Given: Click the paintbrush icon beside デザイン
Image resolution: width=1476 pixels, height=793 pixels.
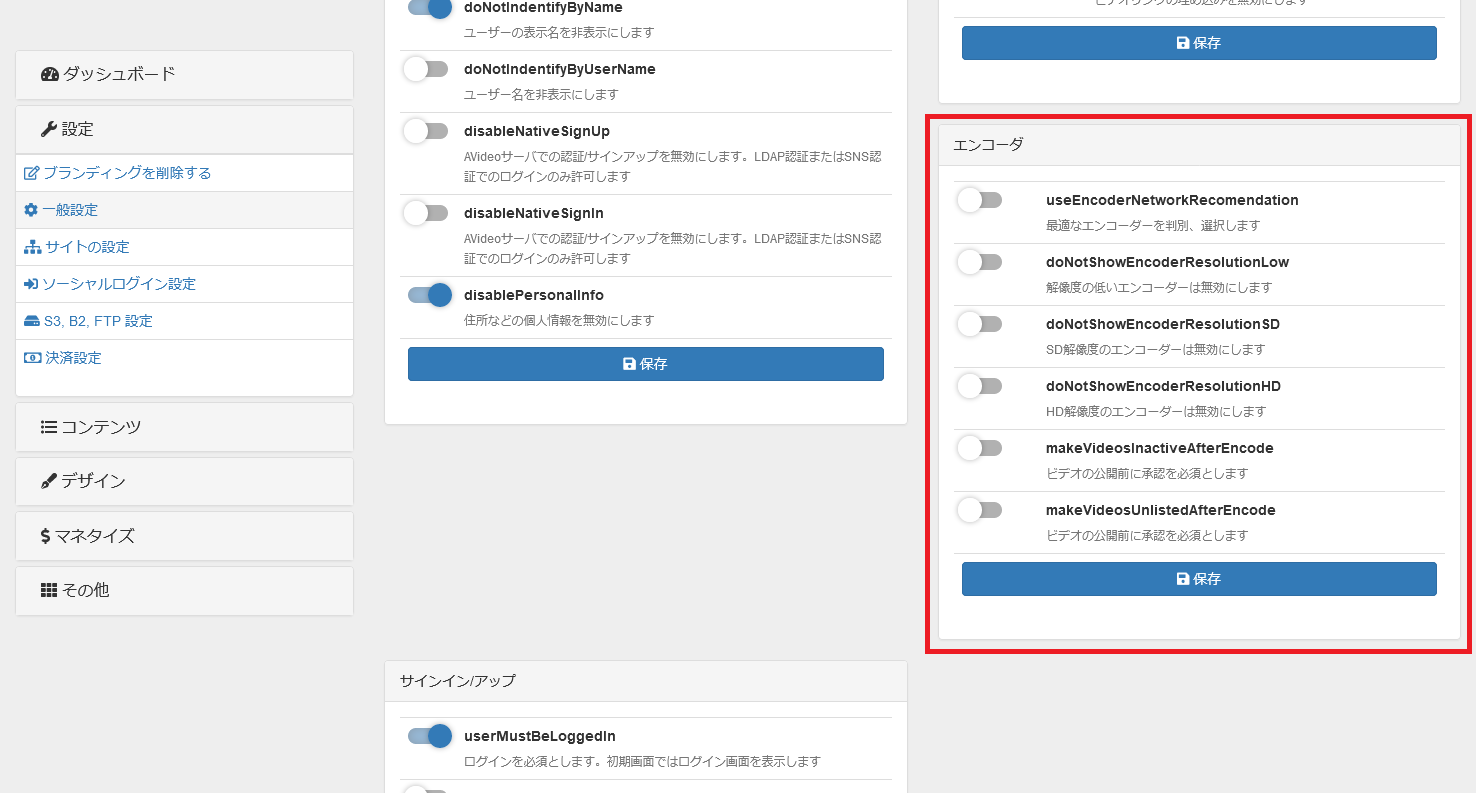Looking at the screenshot, I should tap(49, 481).
